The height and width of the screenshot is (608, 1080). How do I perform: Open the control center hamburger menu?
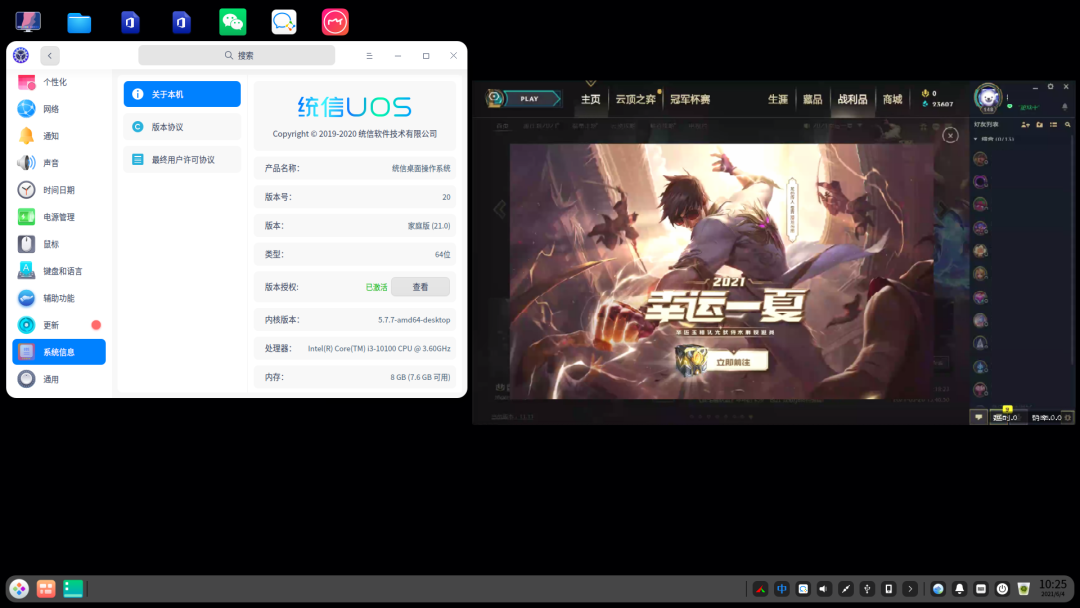[369, 56]
